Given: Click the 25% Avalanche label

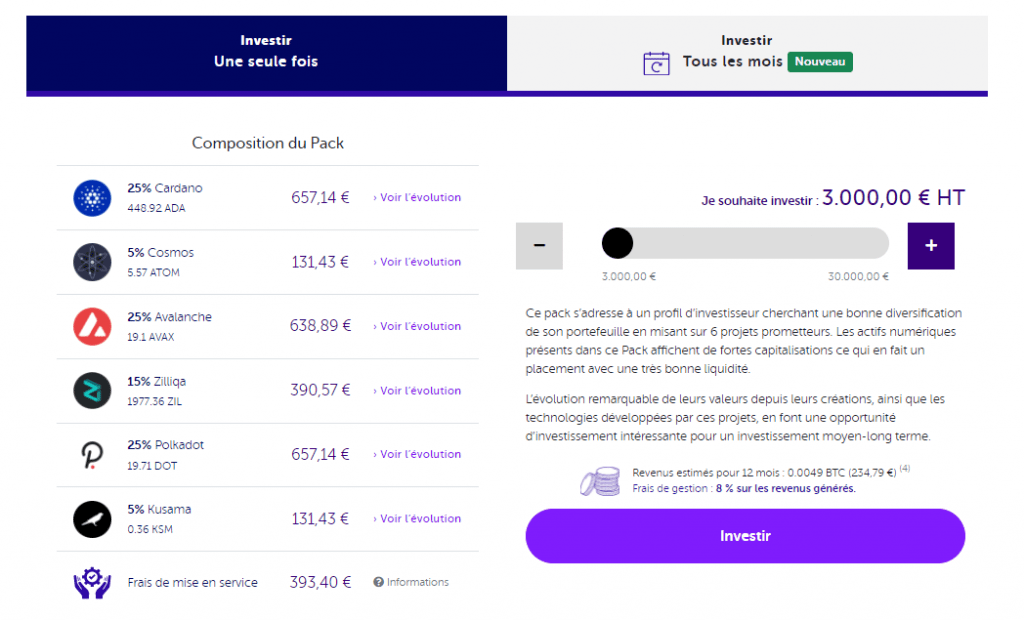Looking at the screenshot, I should click(x=169, y=317).
